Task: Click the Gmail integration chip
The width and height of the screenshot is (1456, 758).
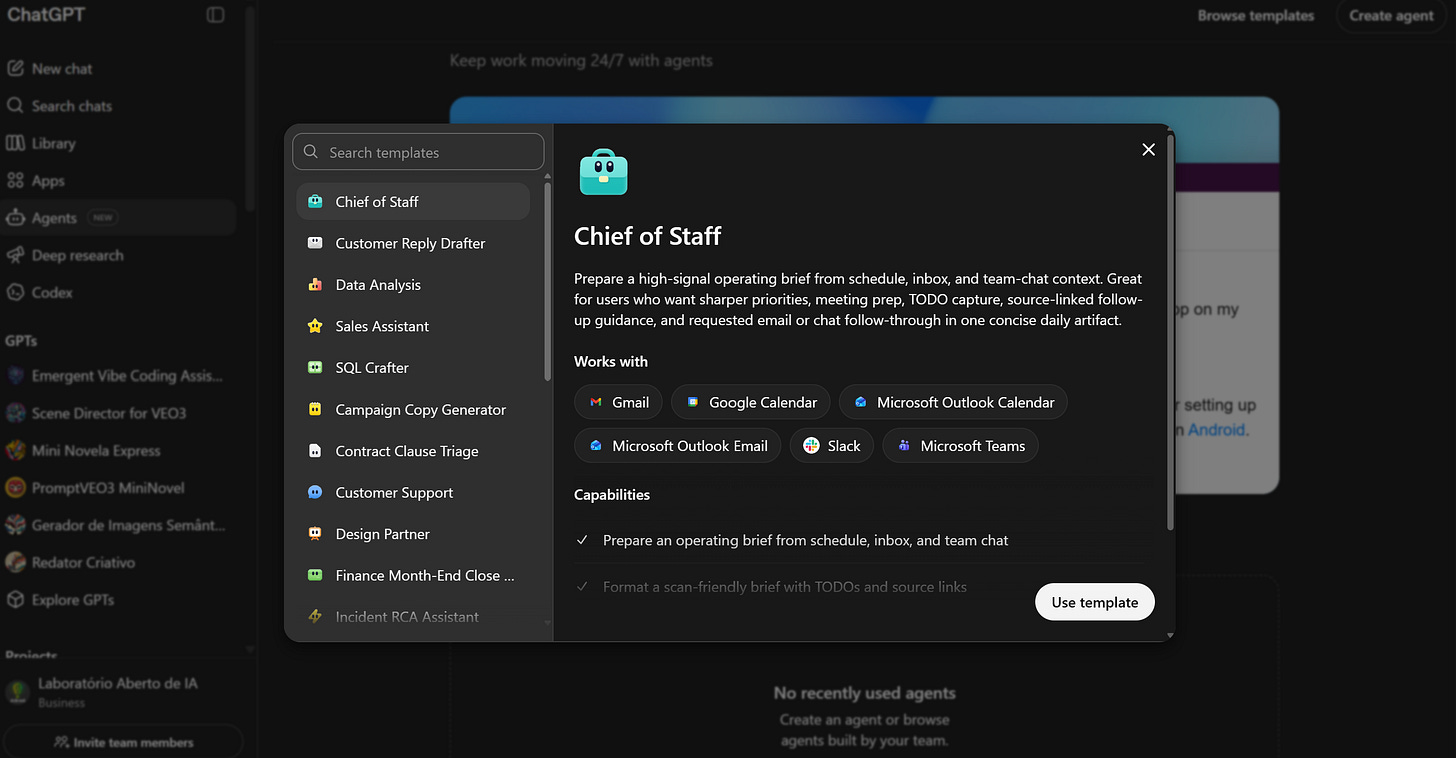Action: pyautogui.click(x=618, y=402)
